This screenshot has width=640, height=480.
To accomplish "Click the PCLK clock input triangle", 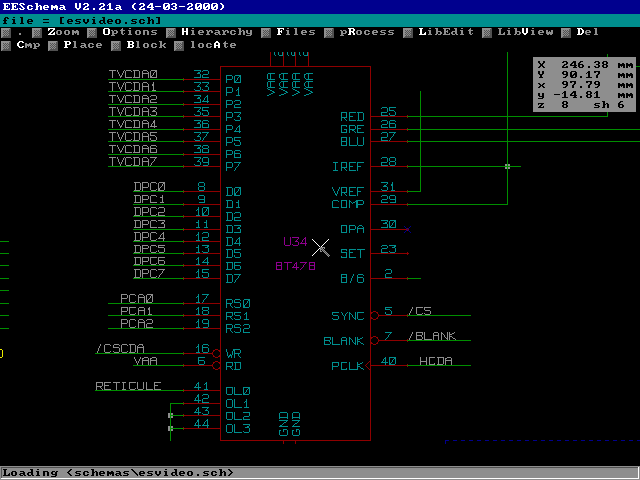I will coord(368,366).
